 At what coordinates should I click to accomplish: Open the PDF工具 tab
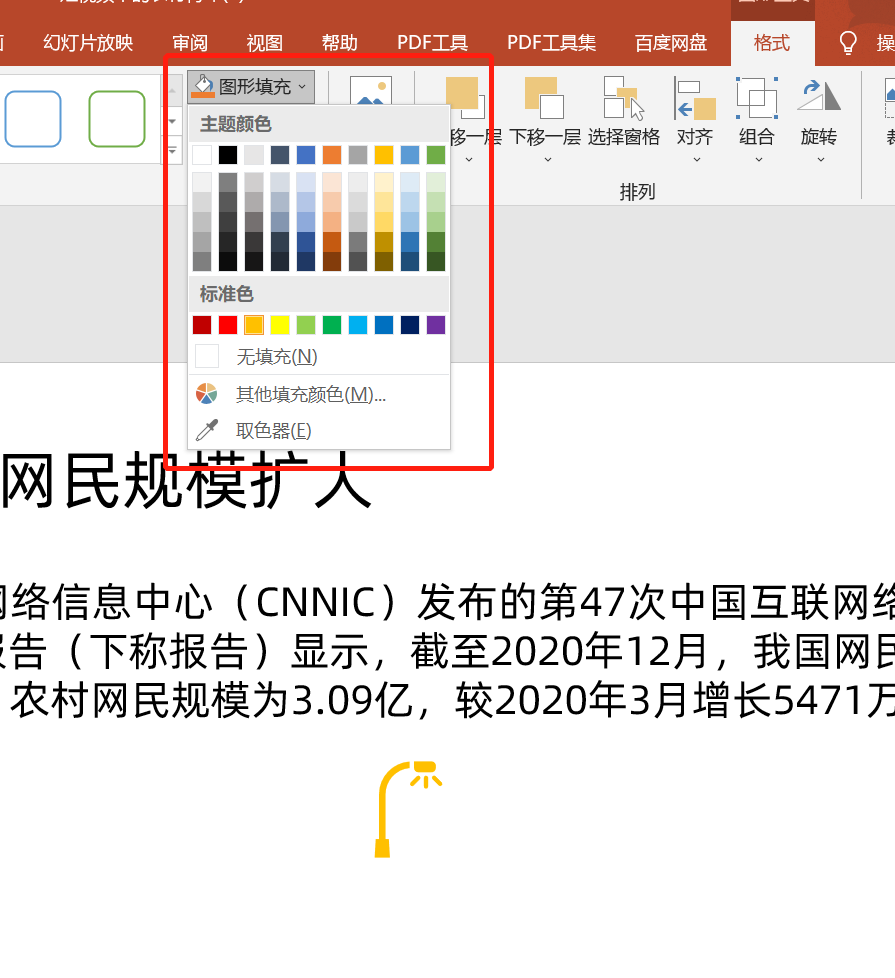coord(432,43)
